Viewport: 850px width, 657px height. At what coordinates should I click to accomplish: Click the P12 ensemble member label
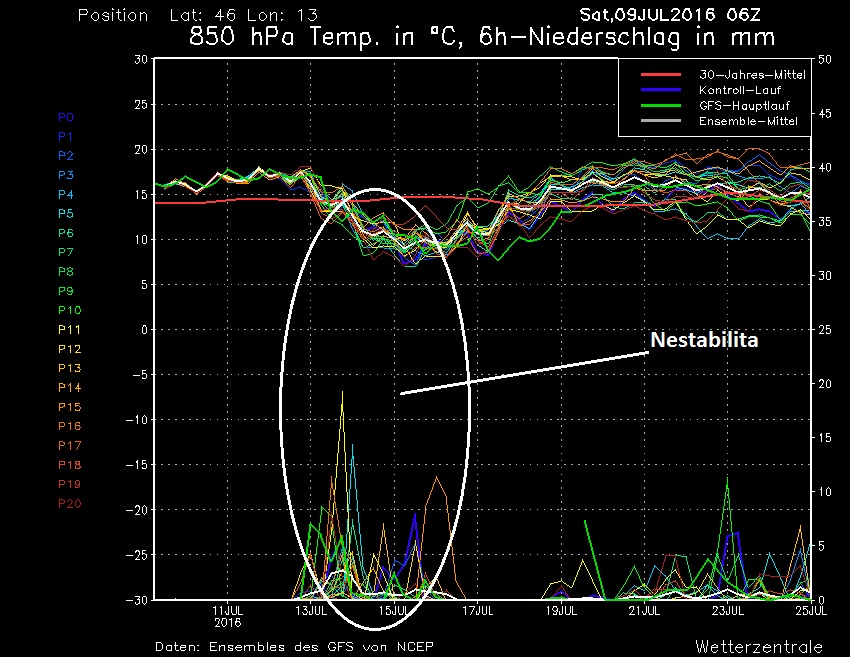69,349
